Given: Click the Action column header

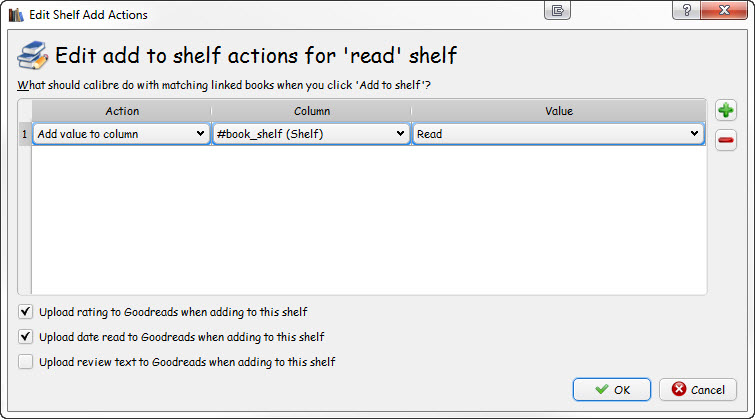Looking at the screenshot, I should (122, 111).
